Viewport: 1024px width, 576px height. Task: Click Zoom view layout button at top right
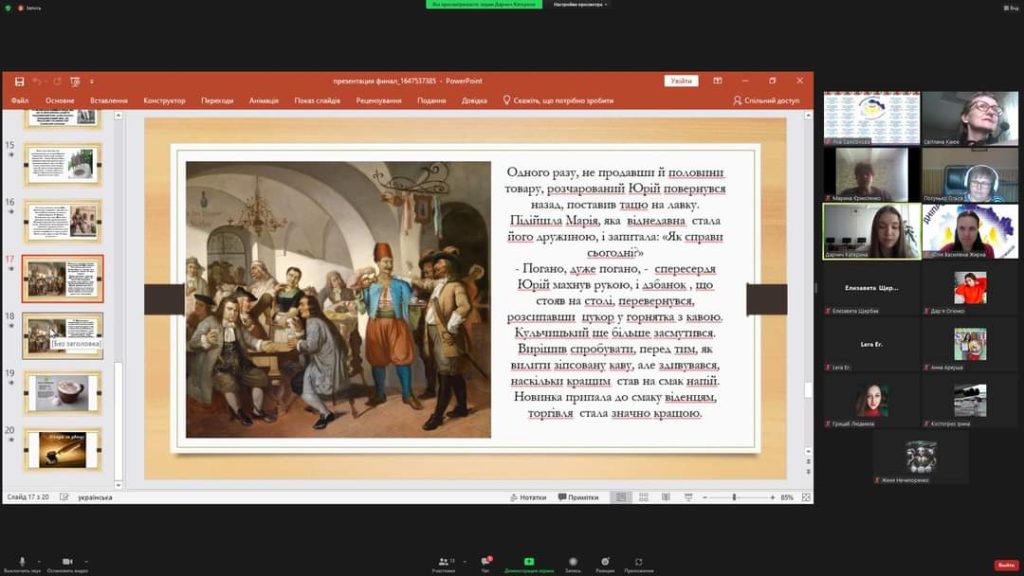pyautogui.click(x=1011, y=8)
